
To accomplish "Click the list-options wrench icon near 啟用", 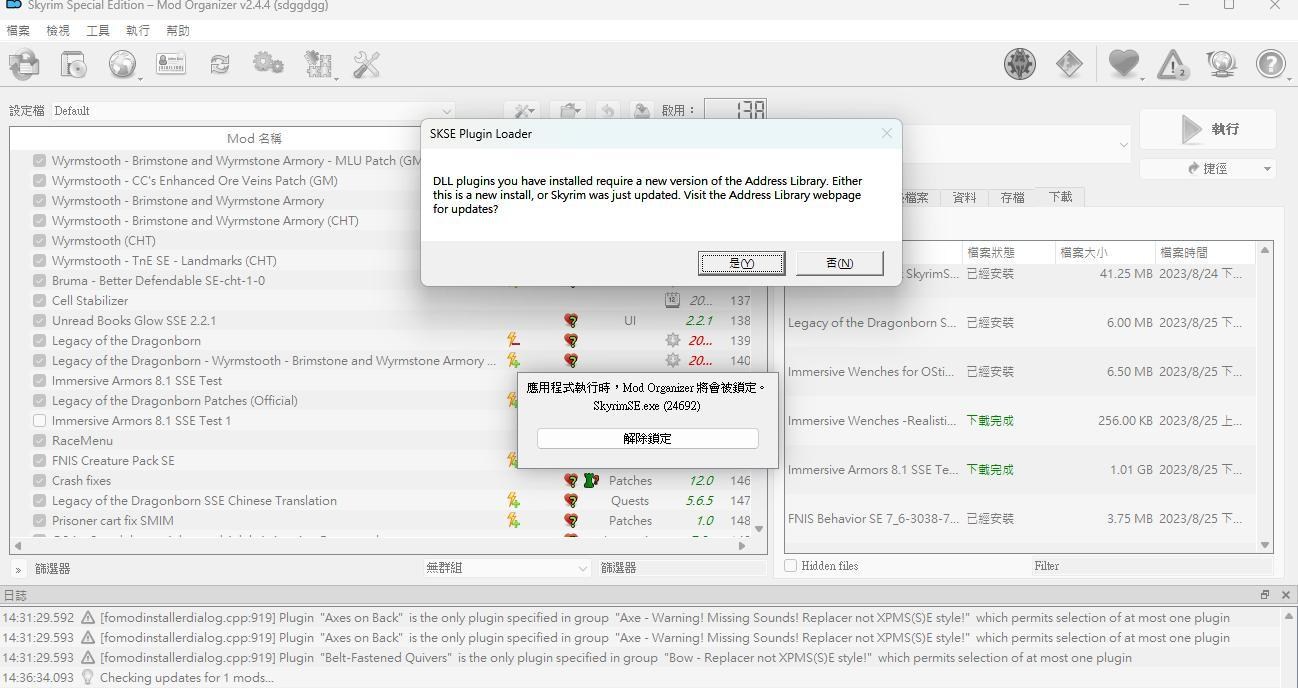I will (522, 111).
